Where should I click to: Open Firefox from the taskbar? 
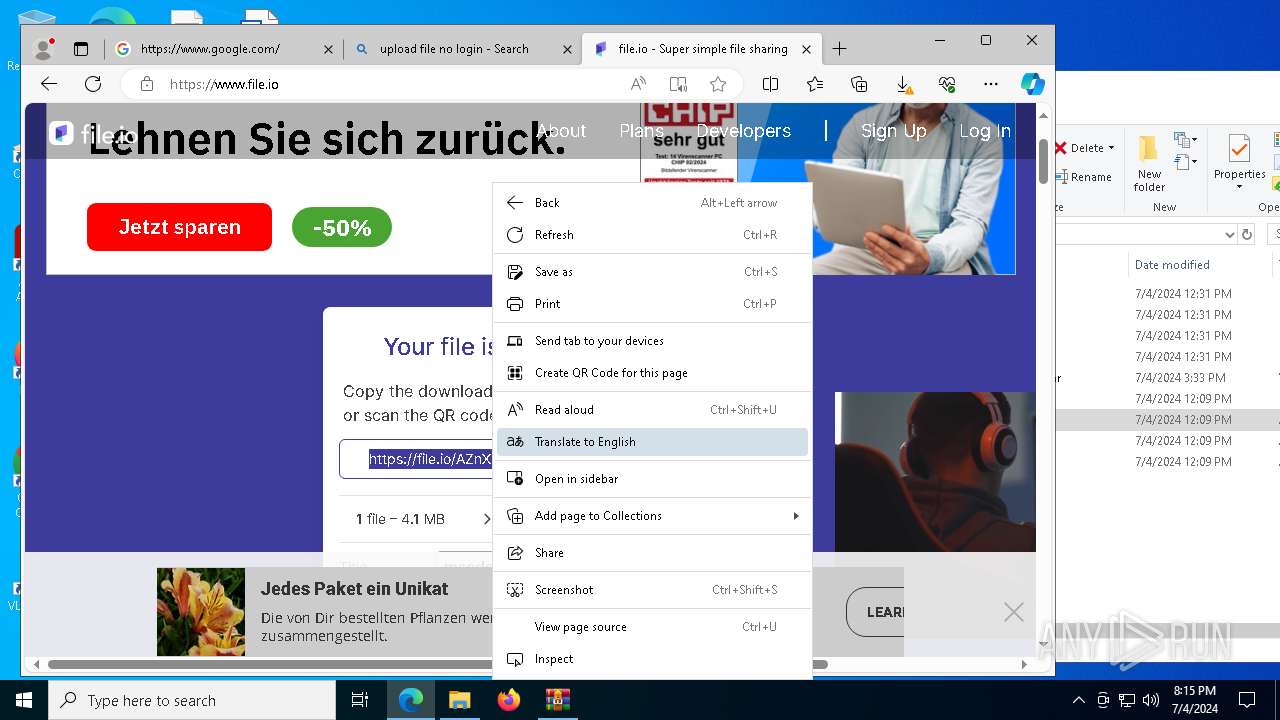509,700
